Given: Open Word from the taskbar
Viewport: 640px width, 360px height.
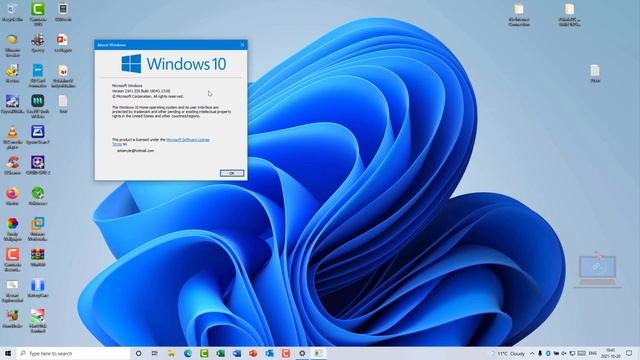Looking at the screenshot, I should 237,353.
